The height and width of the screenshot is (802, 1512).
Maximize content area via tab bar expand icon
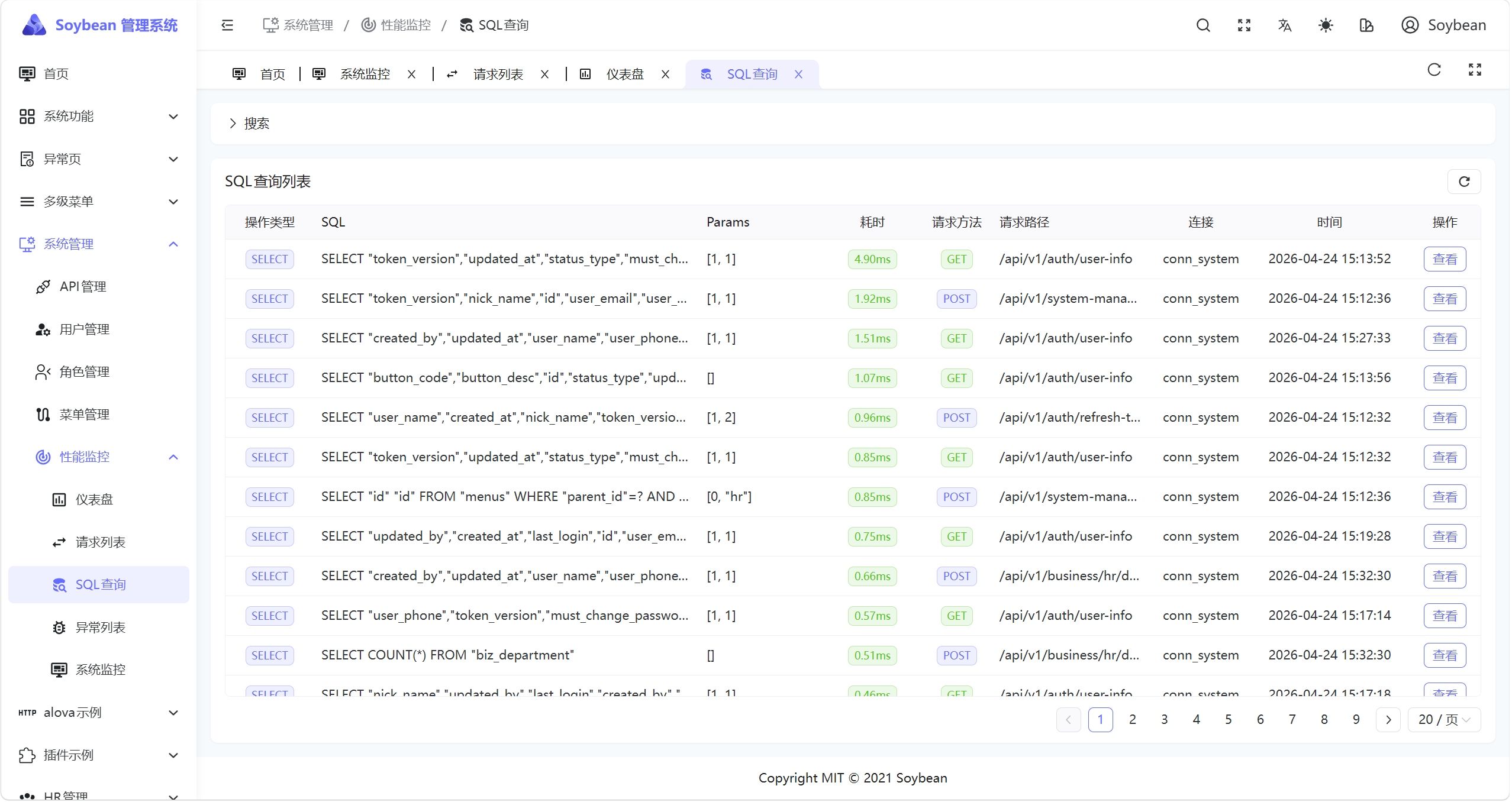(1475, 70)
